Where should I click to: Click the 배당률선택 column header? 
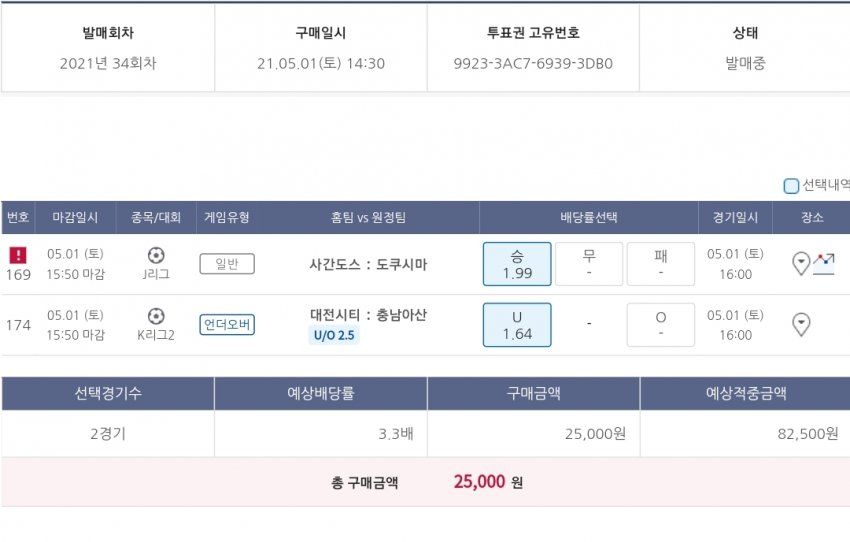coord(588,218)
